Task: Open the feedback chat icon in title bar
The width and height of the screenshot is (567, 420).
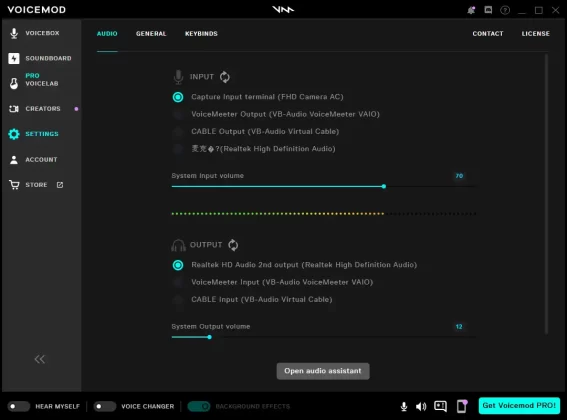Action: pyautogui.click(x=488, y=10)
